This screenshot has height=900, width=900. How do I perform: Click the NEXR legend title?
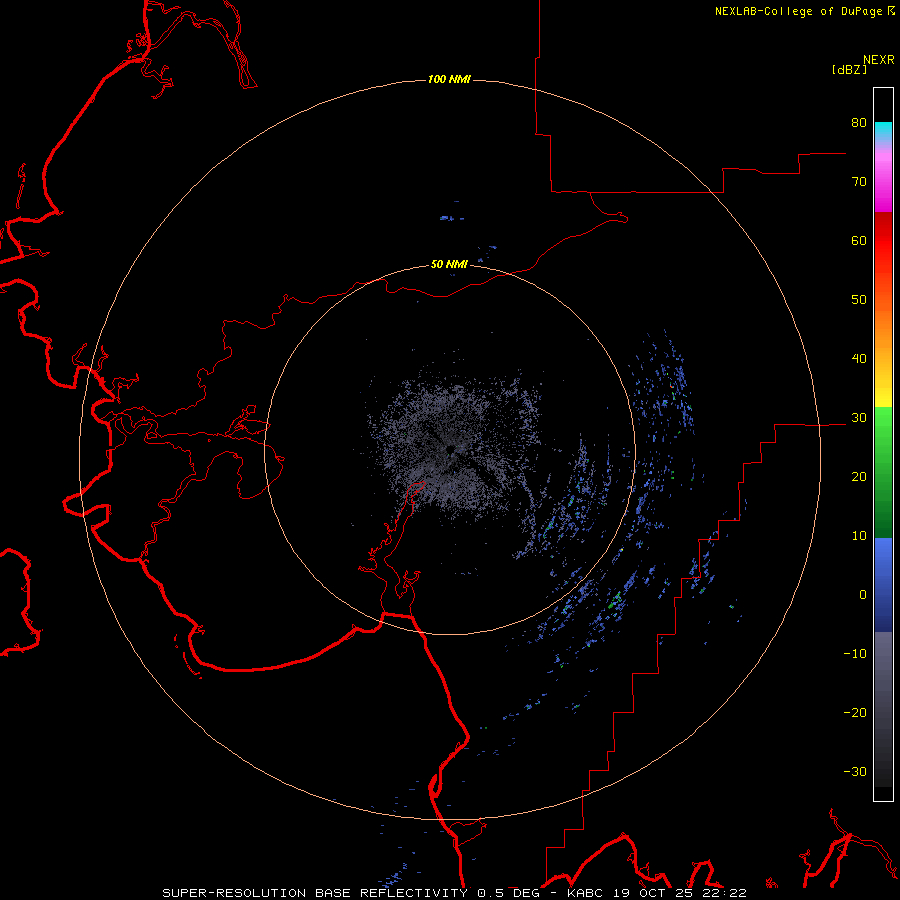pyautogui.click(x=878, y=60)
